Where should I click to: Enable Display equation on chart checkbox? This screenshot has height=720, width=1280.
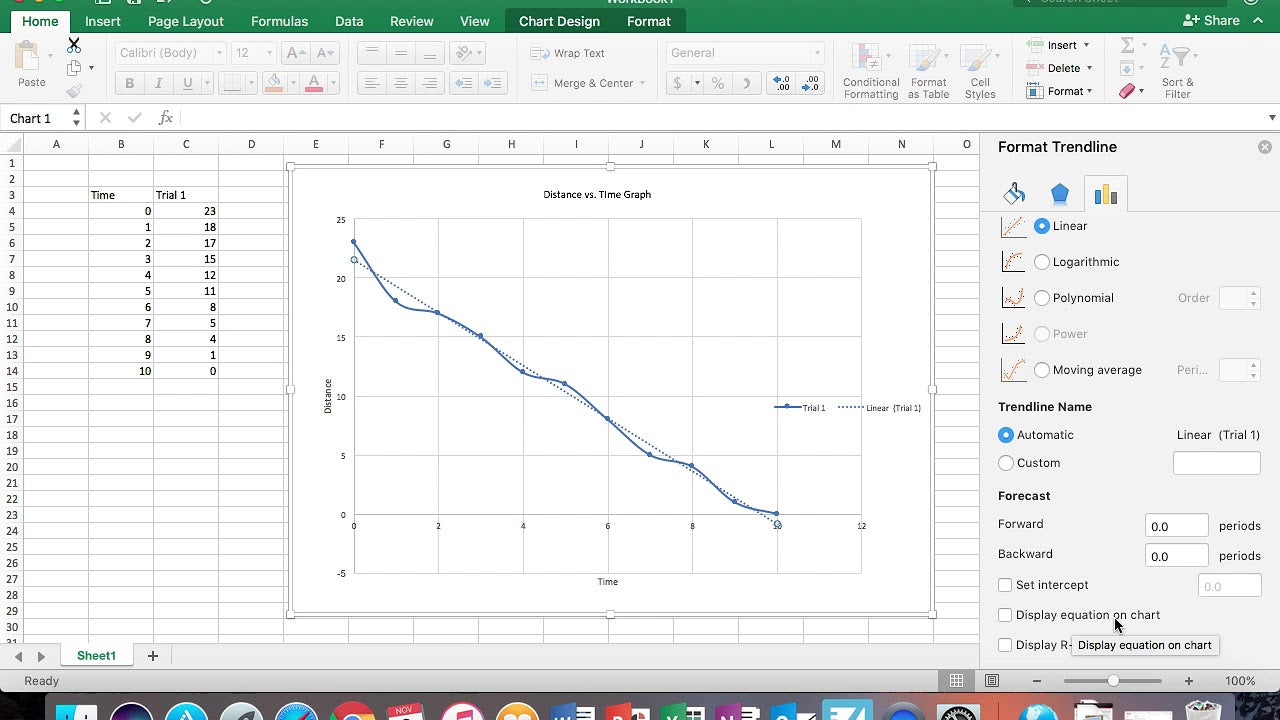point(1005,615)
